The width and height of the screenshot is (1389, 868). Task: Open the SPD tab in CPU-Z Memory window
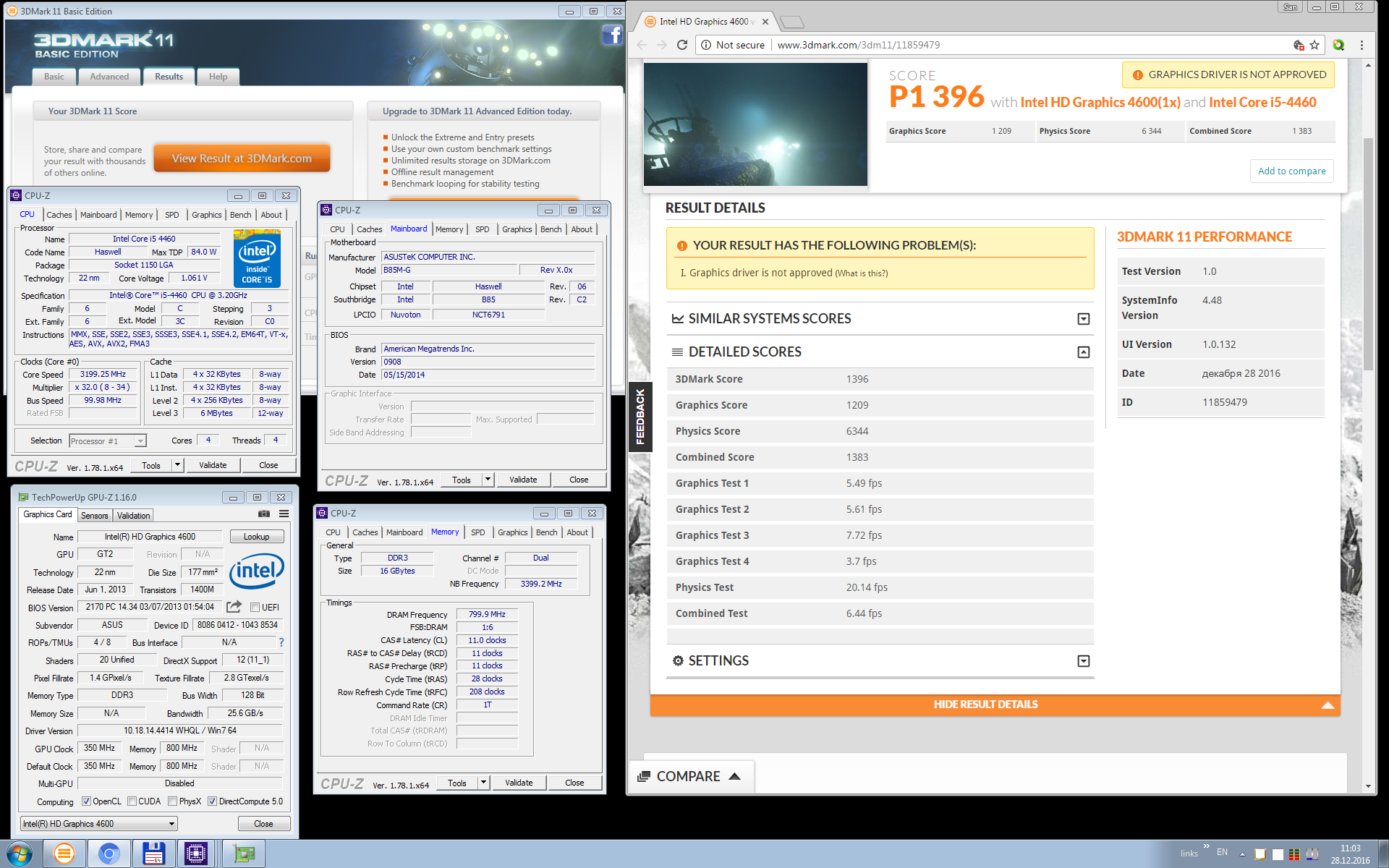478,532
